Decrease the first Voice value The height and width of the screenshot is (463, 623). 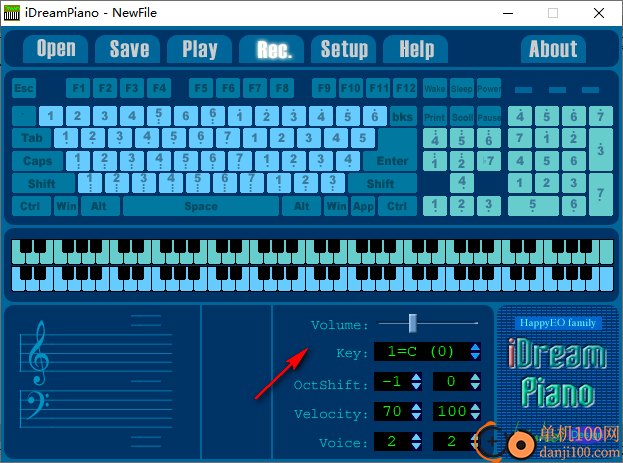(416, 445)
